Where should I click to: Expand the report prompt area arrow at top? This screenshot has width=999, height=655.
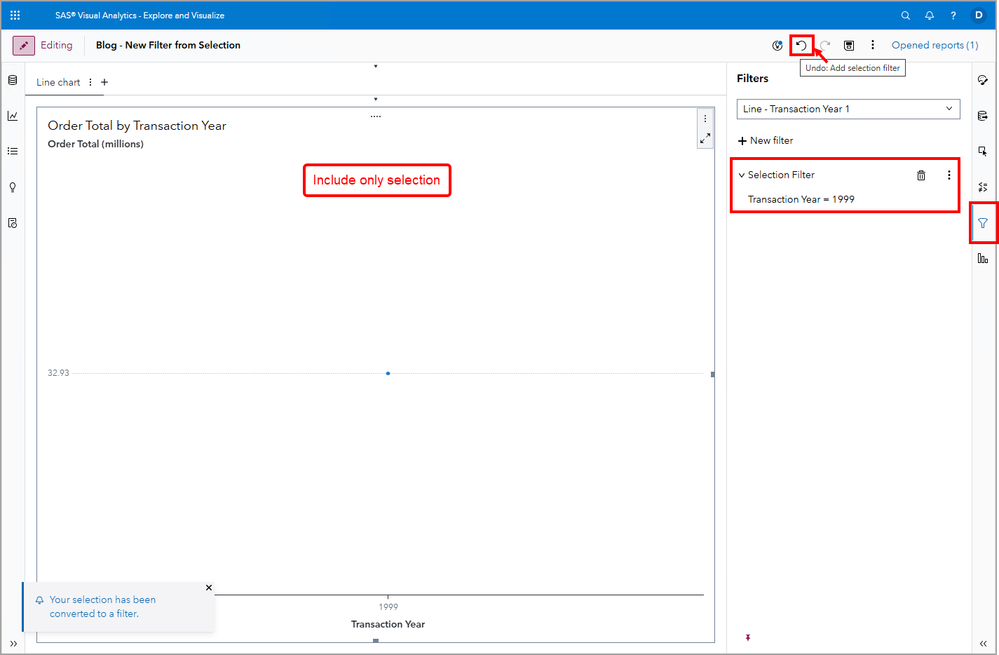(376, 66)
